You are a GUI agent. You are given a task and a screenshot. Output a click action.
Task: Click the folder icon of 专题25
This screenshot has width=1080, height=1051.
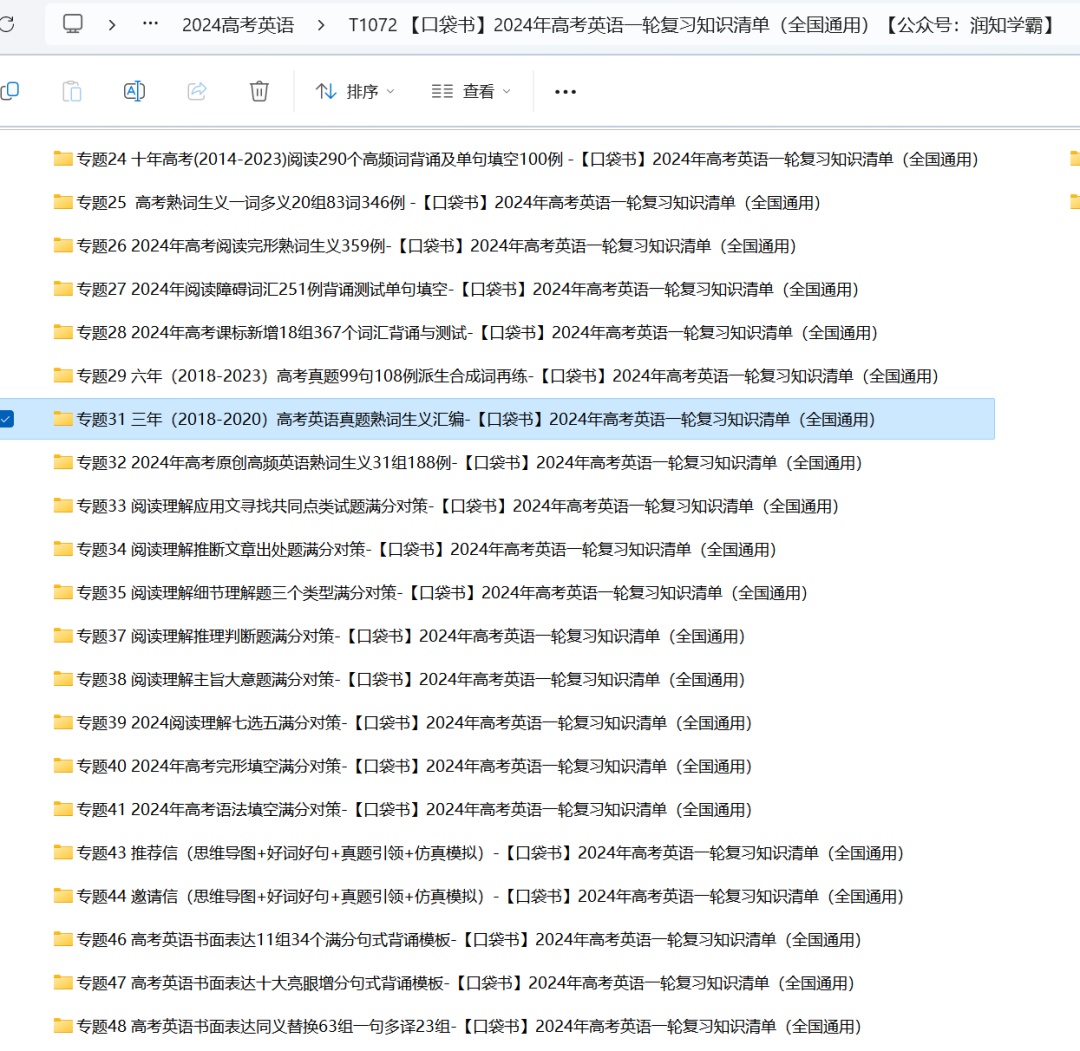[x=63, y=202]
